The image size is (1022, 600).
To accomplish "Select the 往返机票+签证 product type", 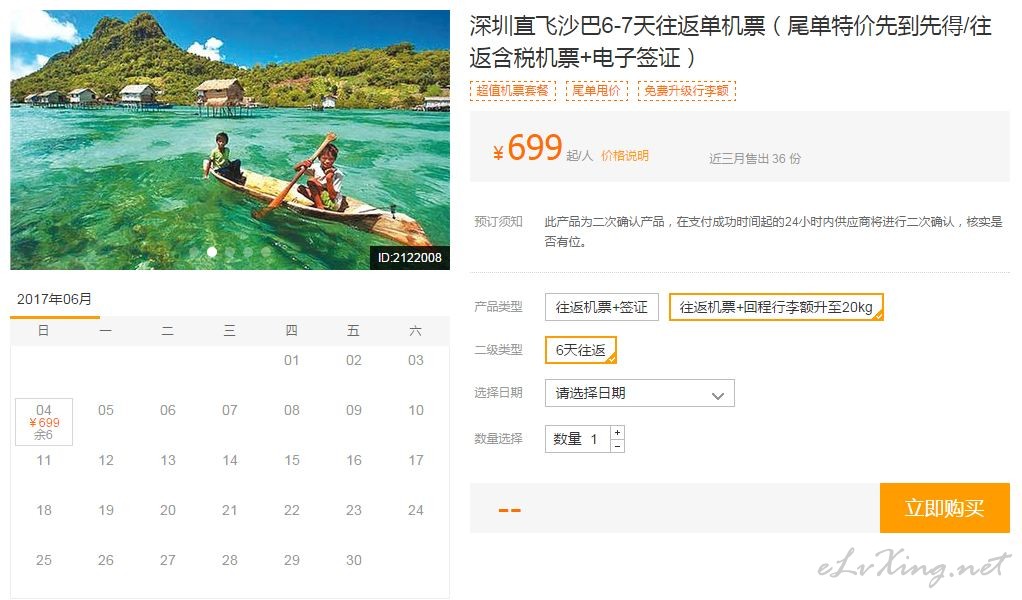I will click(x=602, y=307).
